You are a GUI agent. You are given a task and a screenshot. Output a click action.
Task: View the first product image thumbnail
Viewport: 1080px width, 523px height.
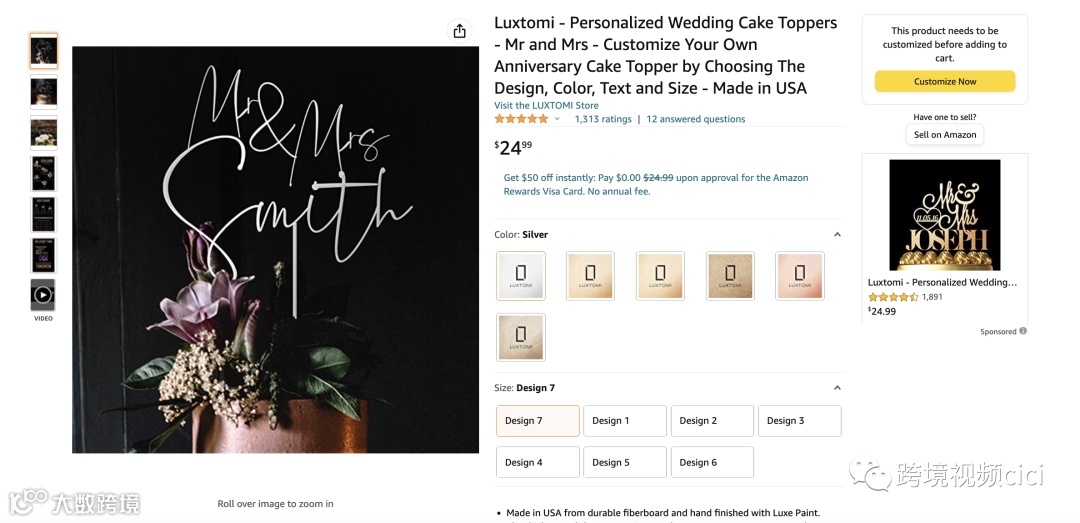pos(43,51)
